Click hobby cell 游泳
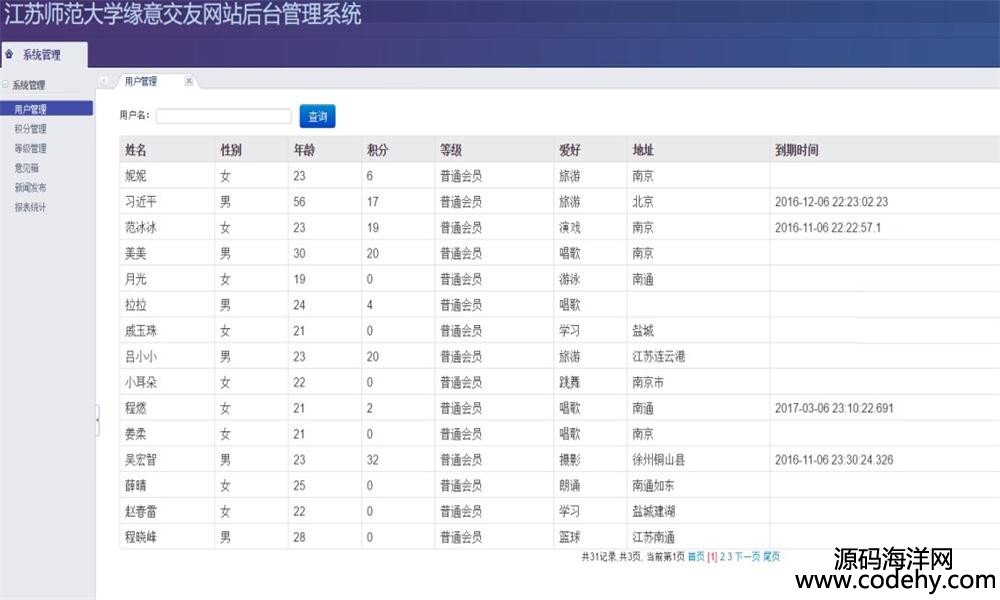1000x600 pixels. (x=570, y=279)
